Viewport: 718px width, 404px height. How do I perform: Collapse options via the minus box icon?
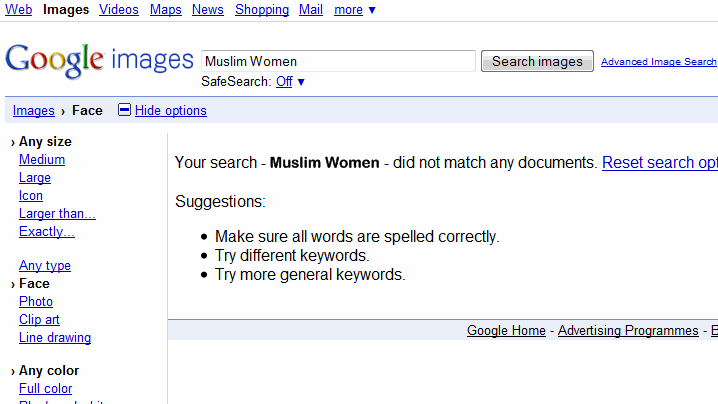124,110
